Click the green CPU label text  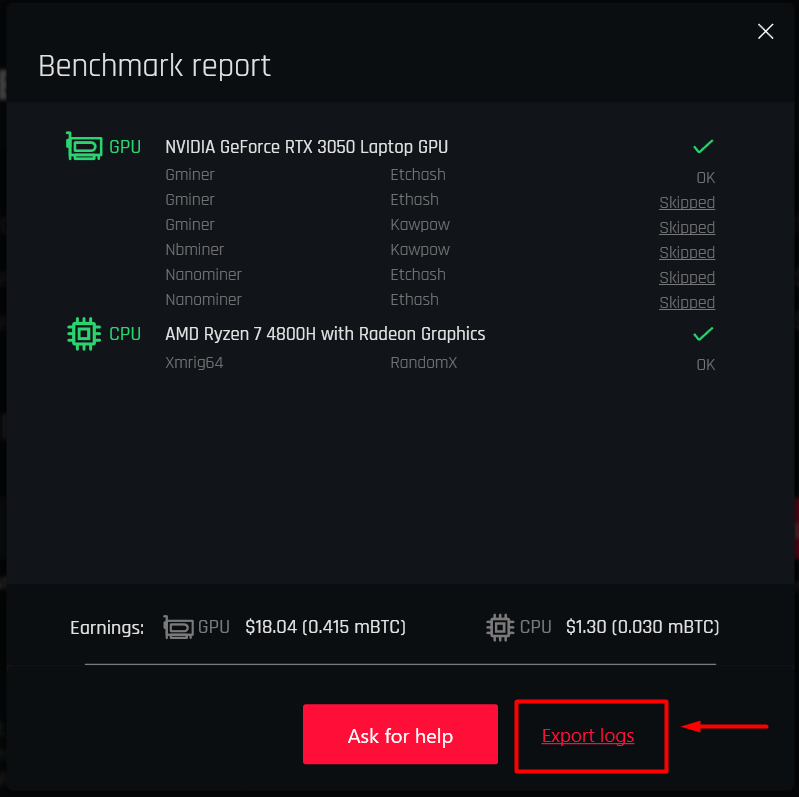125,334
